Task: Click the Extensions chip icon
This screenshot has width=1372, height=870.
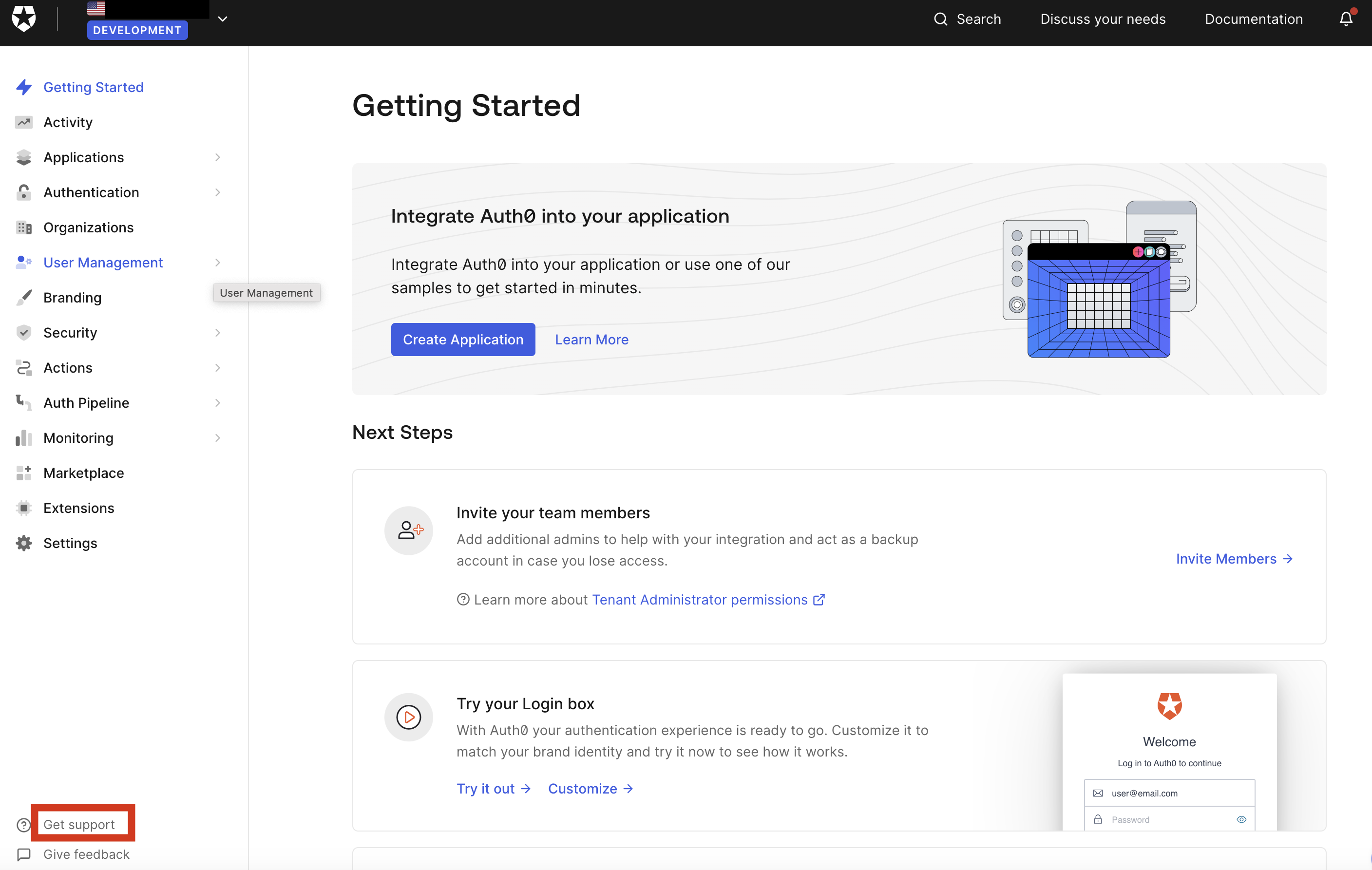Action: click(24, 508)
